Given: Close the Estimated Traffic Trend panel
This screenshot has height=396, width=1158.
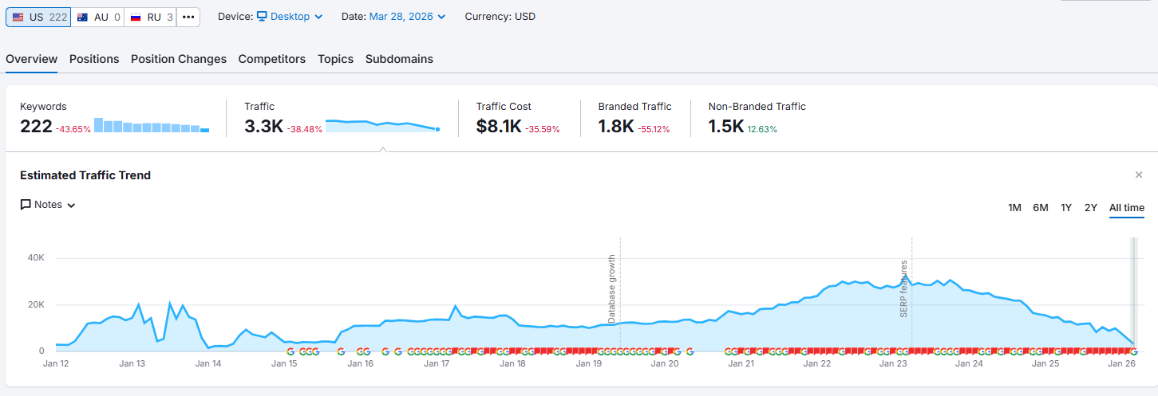Looking at the screenshot, I should click(x=1139, y=174).
